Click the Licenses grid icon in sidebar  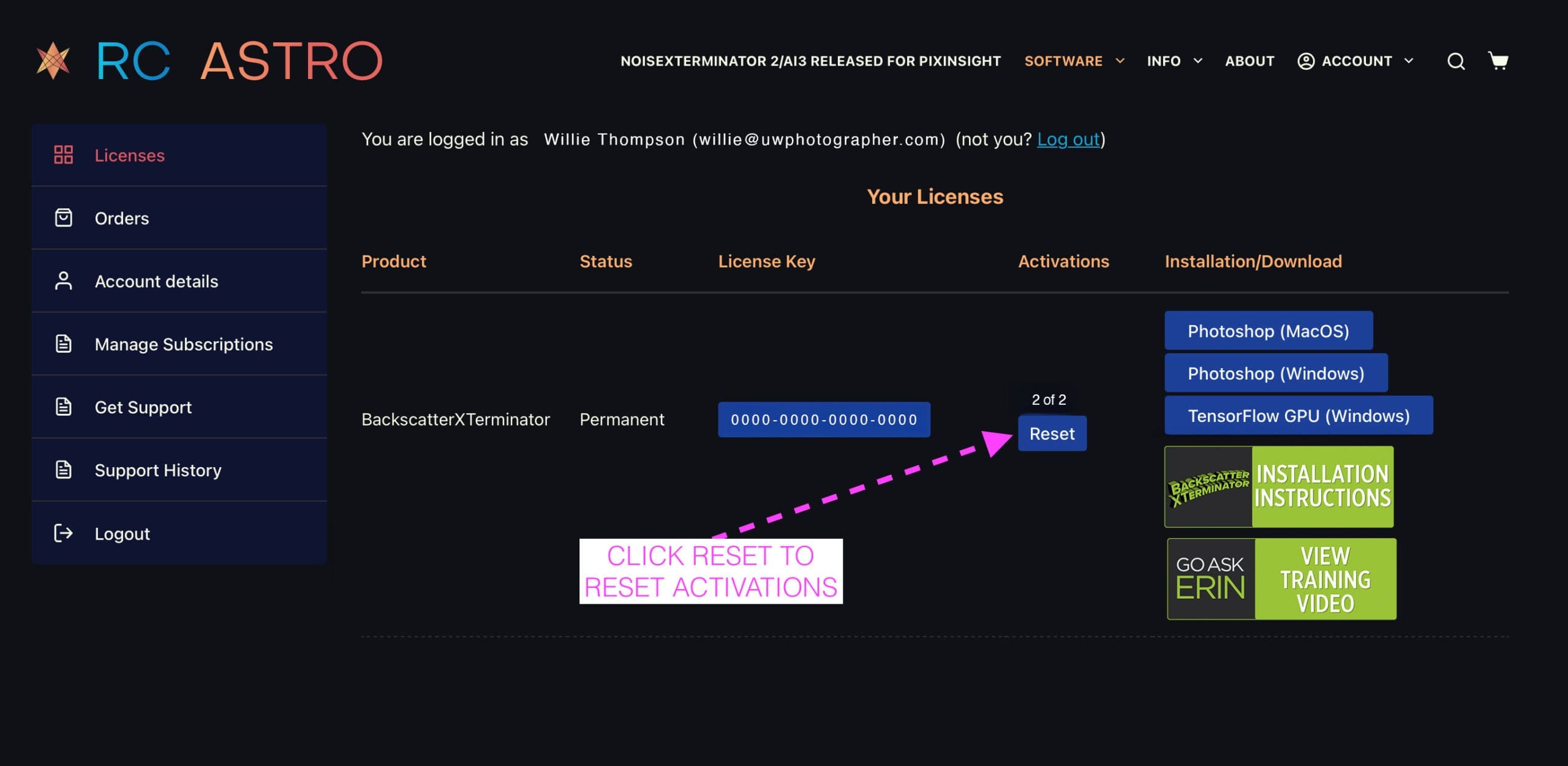[x=64, y=155]
